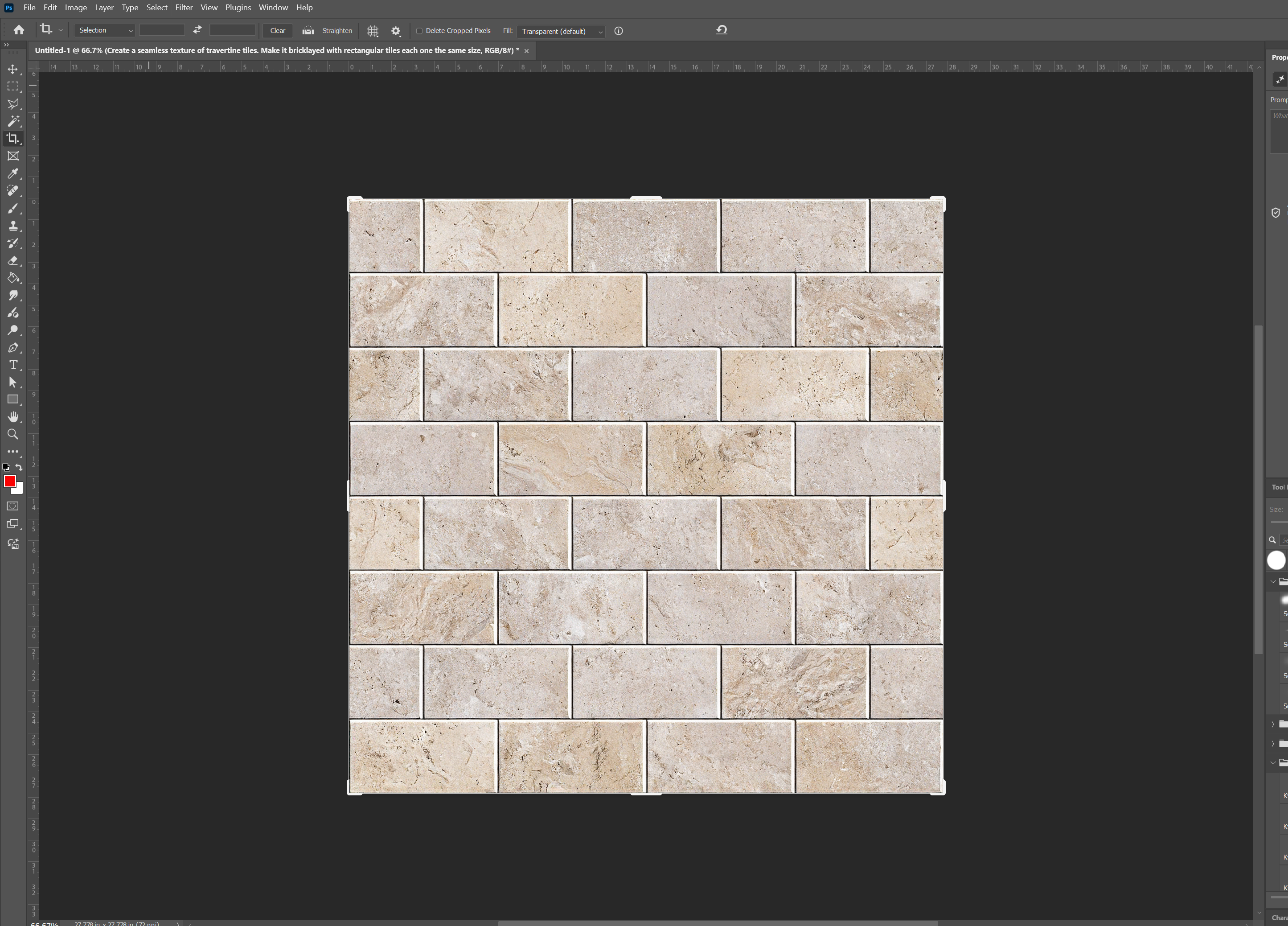This screenshot has height=926, width=1288.
Task: Open the crop tool preset picker arrow
Action: coord(60,31)
